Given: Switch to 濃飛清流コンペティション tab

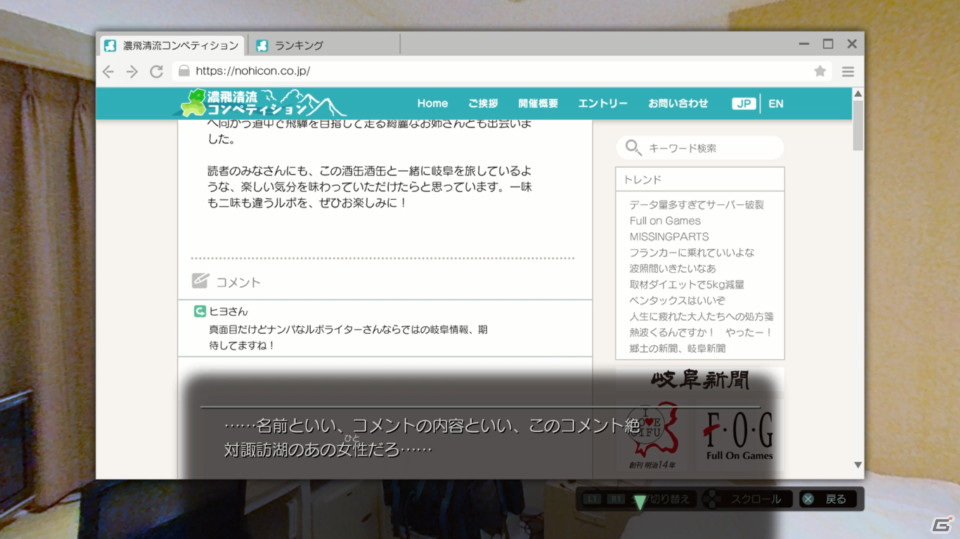Looking at the screenshot, I should (172, 45).
